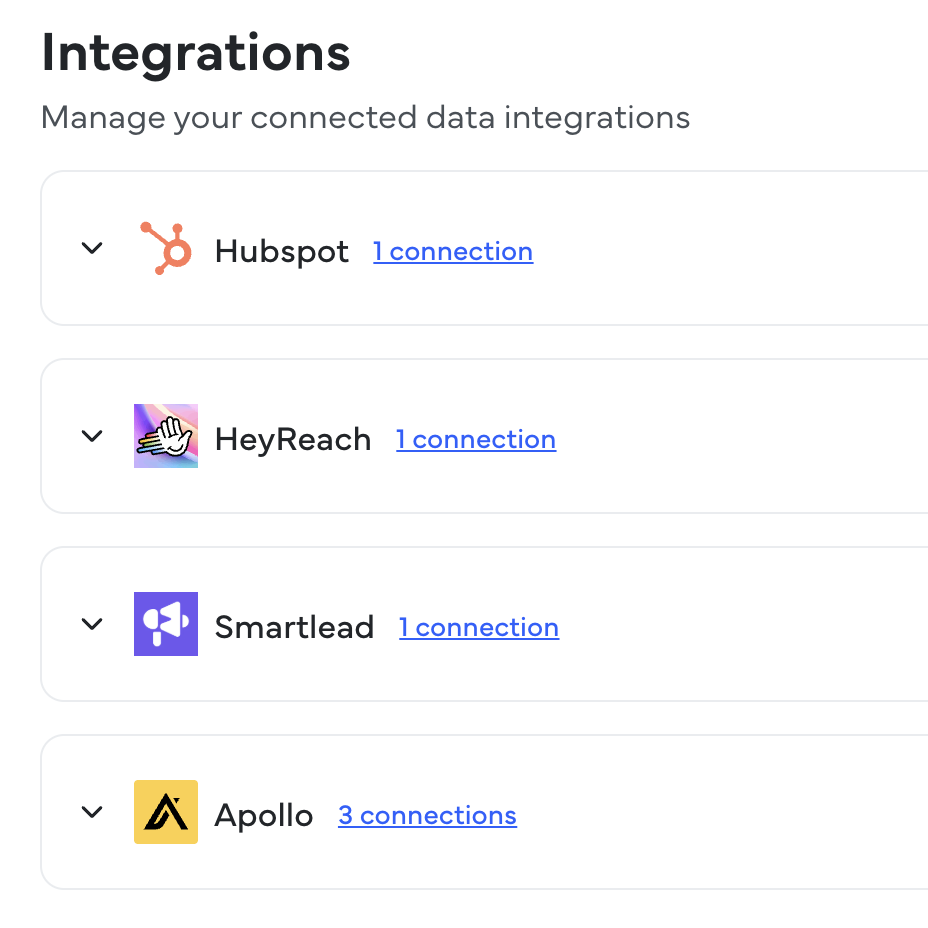Select the Hubspot name text
Screen dimensions: 928x928
(x=282, y=252)
